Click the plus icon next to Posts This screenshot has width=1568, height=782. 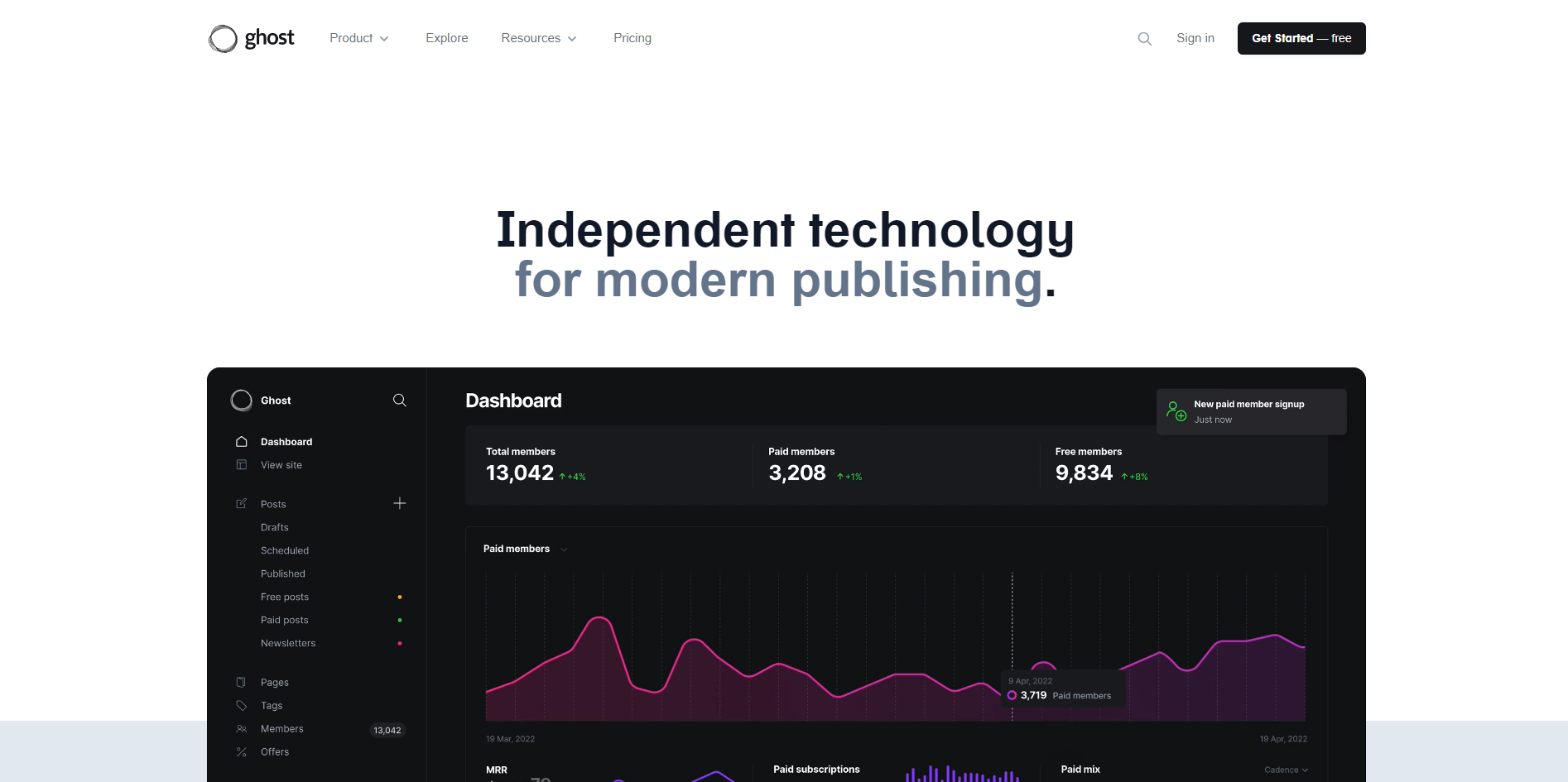399,503
